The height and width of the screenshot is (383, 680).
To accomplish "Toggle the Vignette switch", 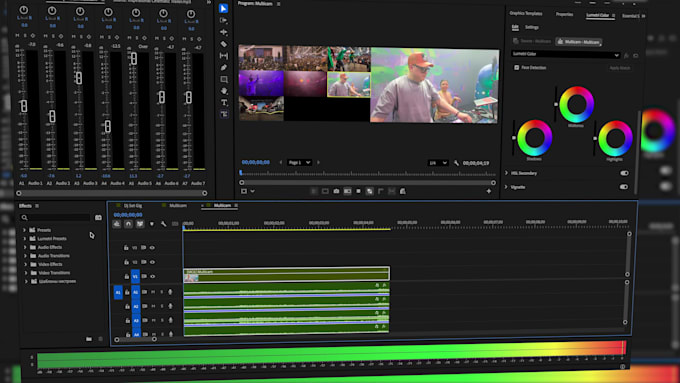I will pos(624,187).
